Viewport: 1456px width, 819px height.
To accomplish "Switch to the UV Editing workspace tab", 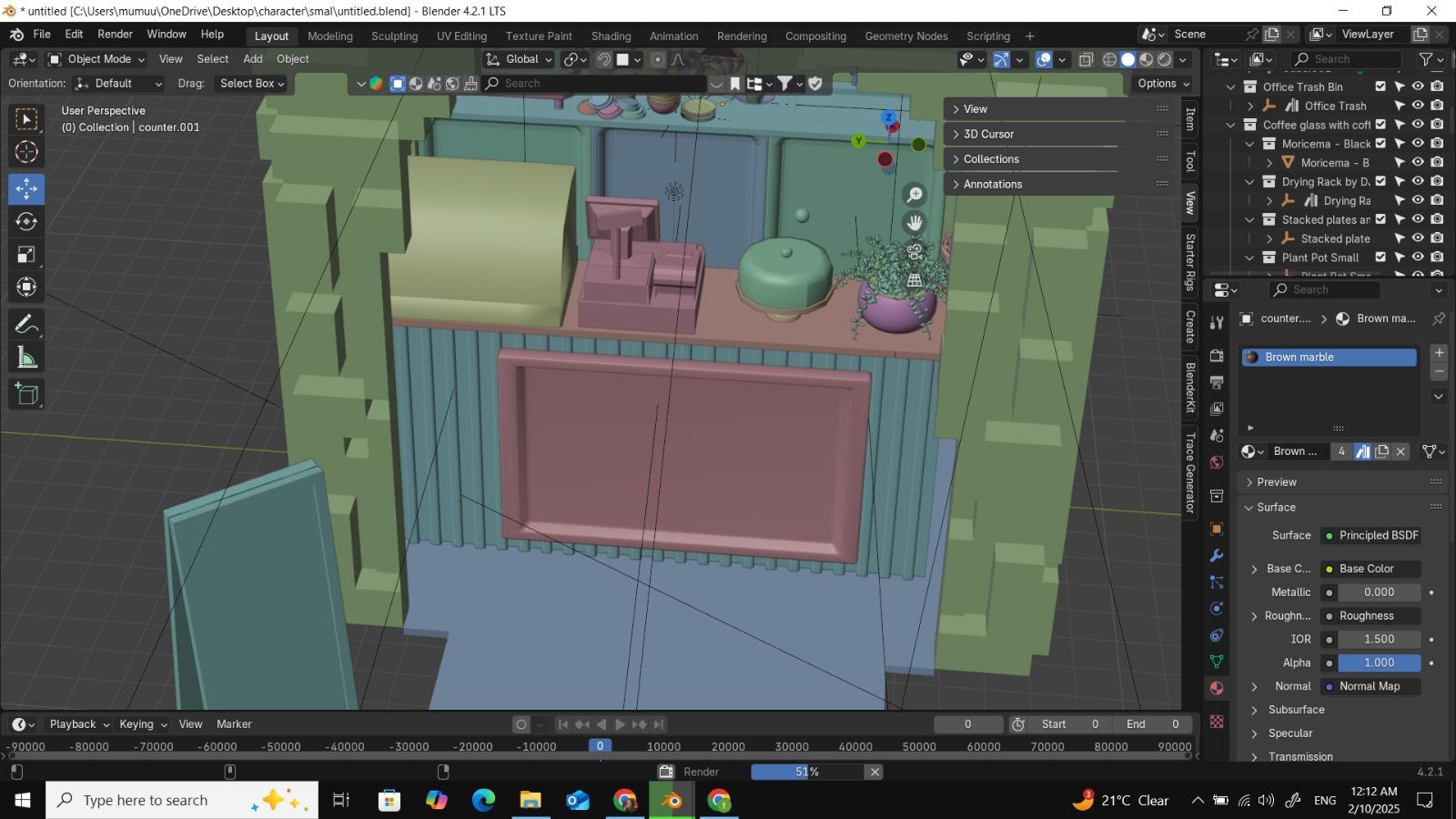I will (461, 36).
